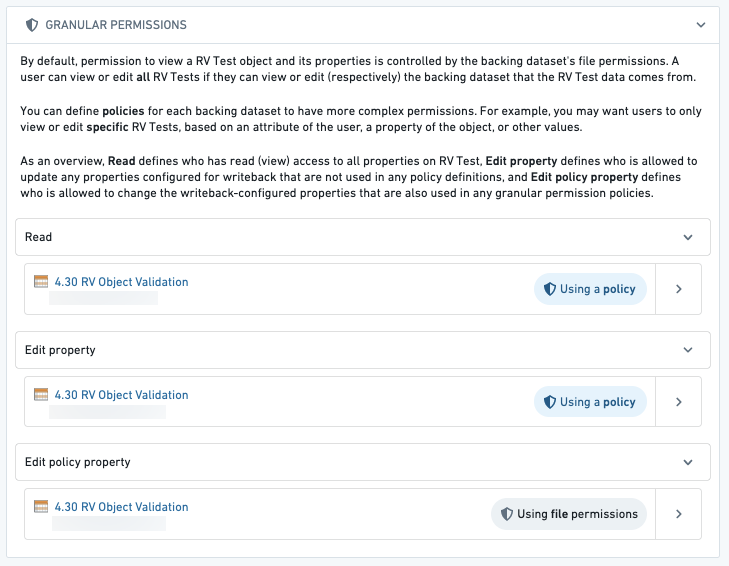The image size is (729, 566).
Task: Open 4.30 RV Object Validation under Edit policy property
Action: [121, 507]
